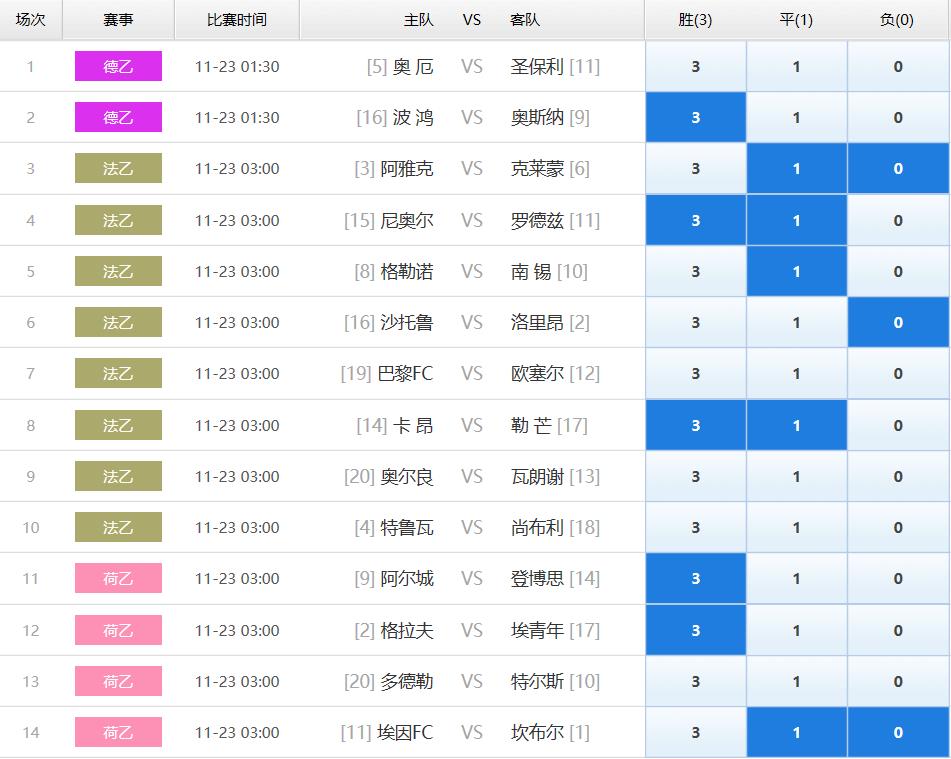Screen dimensions: 951x759
Task: Open away team 洛里昂 link
Action: tap(537, 322)
